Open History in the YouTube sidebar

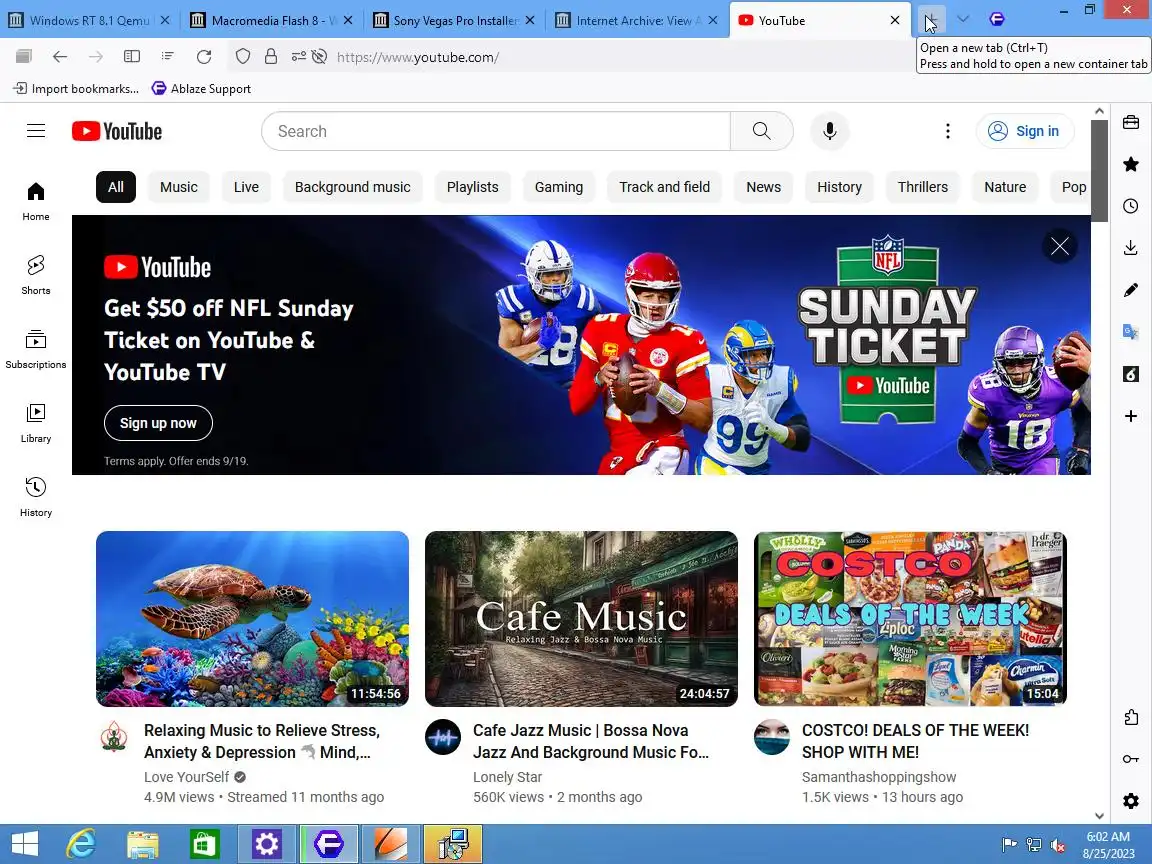[x=36, y=497]
